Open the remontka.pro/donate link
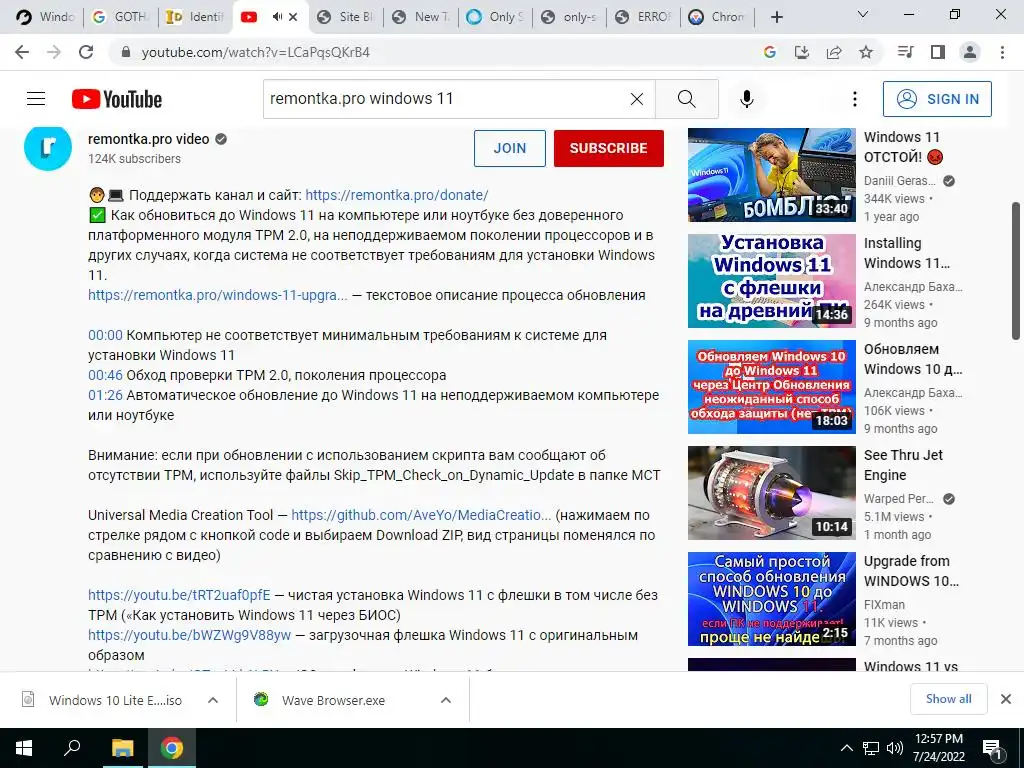Screen dimensions: 1024x768 (396, 195)
